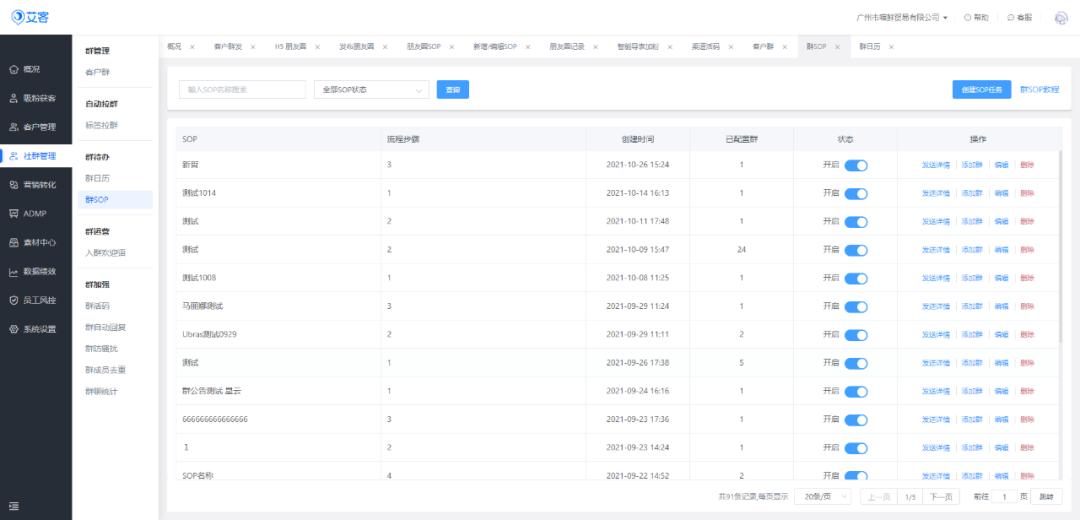The width and height of the screenshot is (1080, 520).
Task: Open 数据绩效 chart icon in sidebar
Action: point(14,271)
